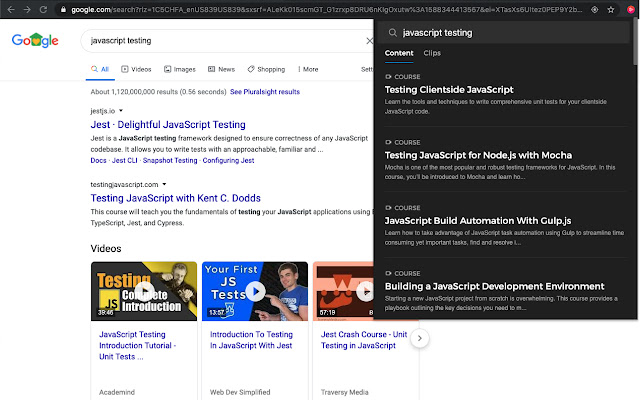The width and height of the screenshot is (640, 400).
Task: Open Jest Crash Course - Unit Testing link
Action: 364,340
